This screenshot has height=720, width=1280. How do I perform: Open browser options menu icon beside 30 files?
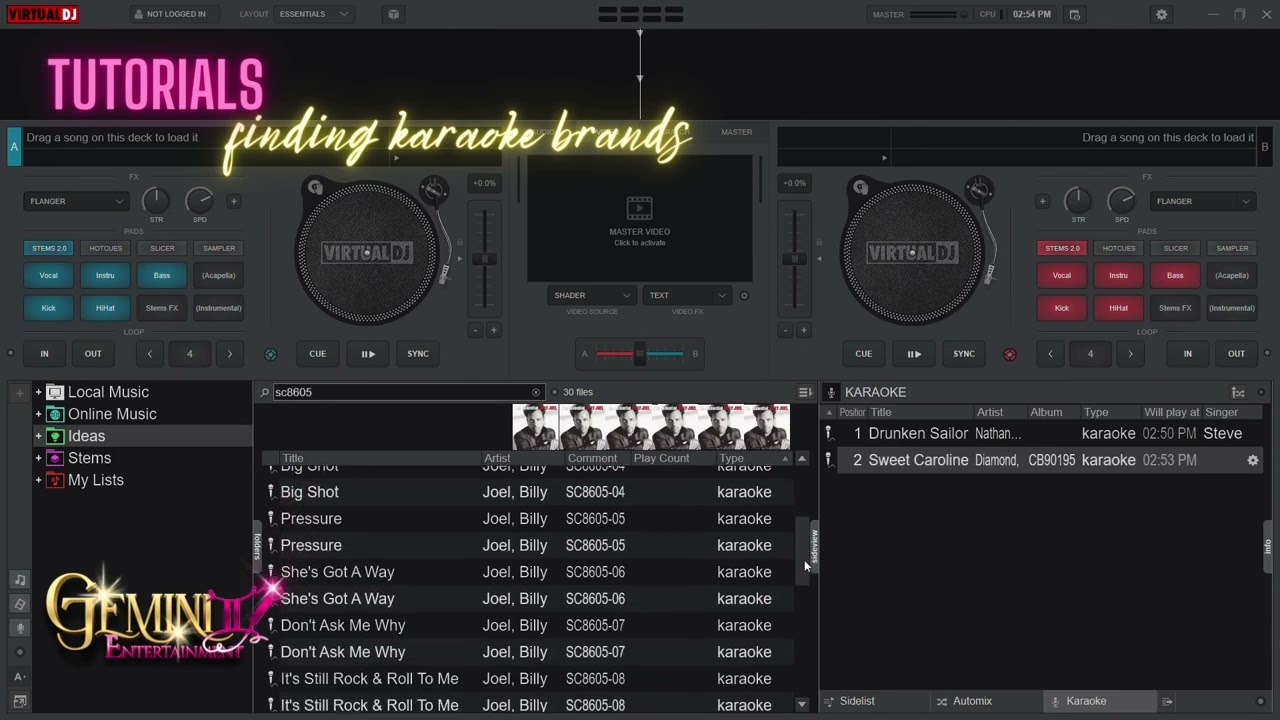click(x=804, y=392)
